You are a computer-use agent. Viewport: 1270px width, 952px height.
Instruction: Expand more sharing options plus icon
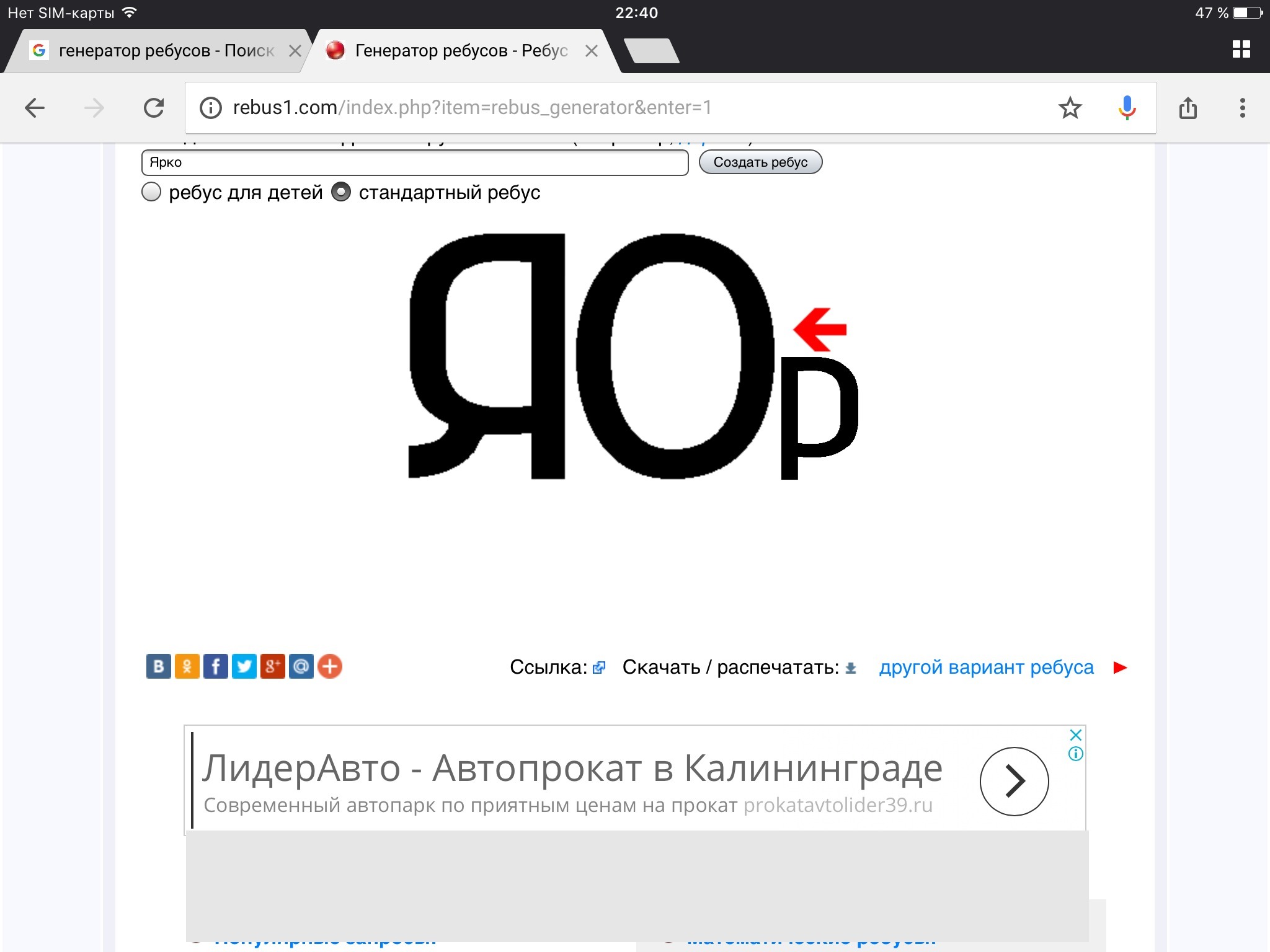[x=330, y=666]
